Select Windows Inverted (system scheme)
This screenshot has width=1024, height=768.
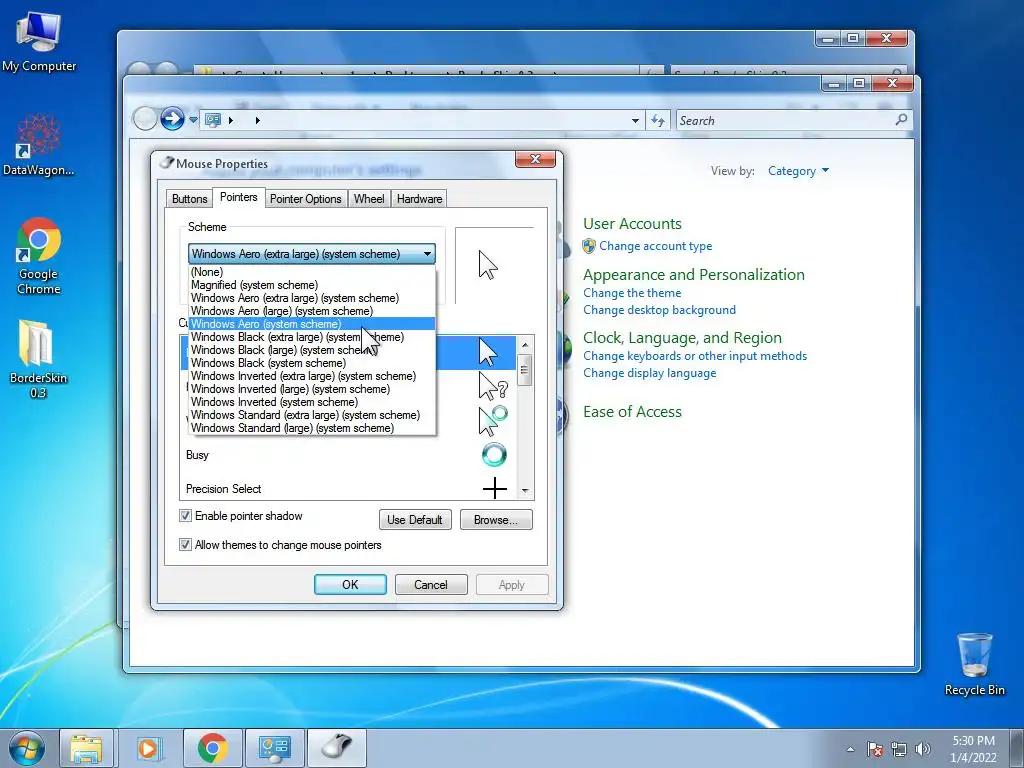pos(312,402)
